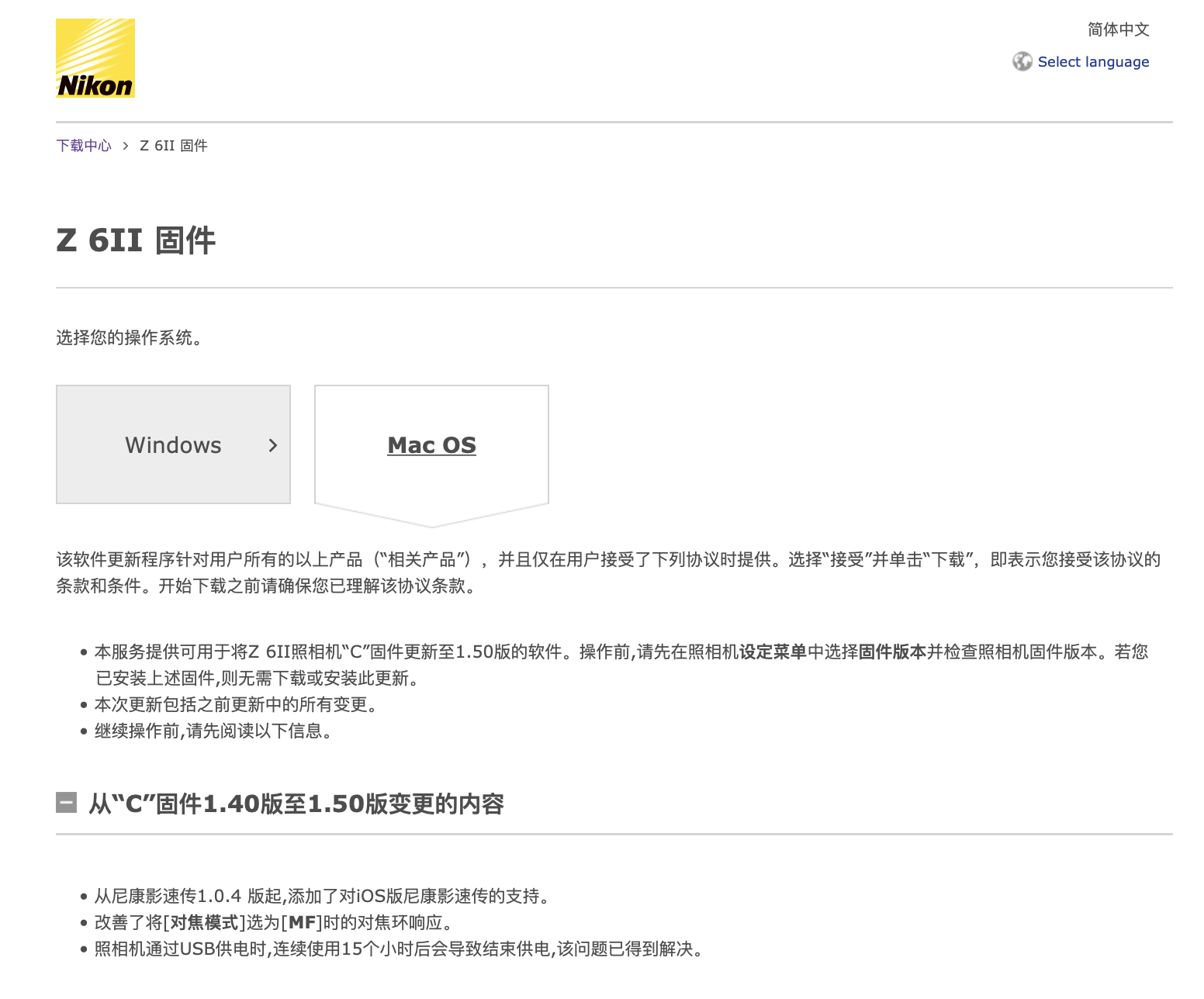Viewport: 1204px width, 999px height.
Task: Click the Nikon logo
Action: (95, 58)
